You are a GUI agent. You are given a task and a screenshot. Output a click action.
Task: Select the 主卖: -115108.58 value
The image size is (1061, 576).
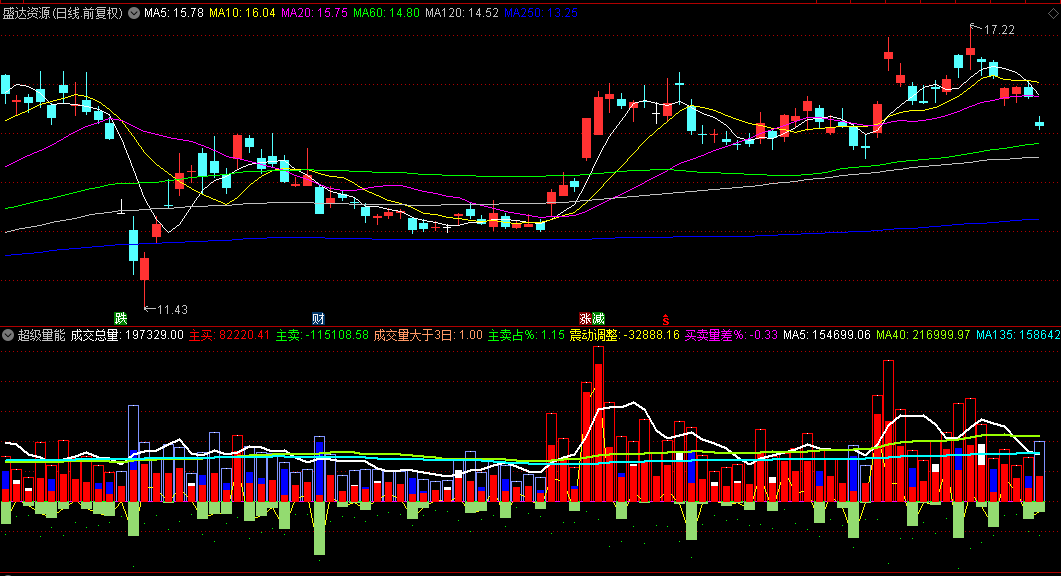click(322, 335)
